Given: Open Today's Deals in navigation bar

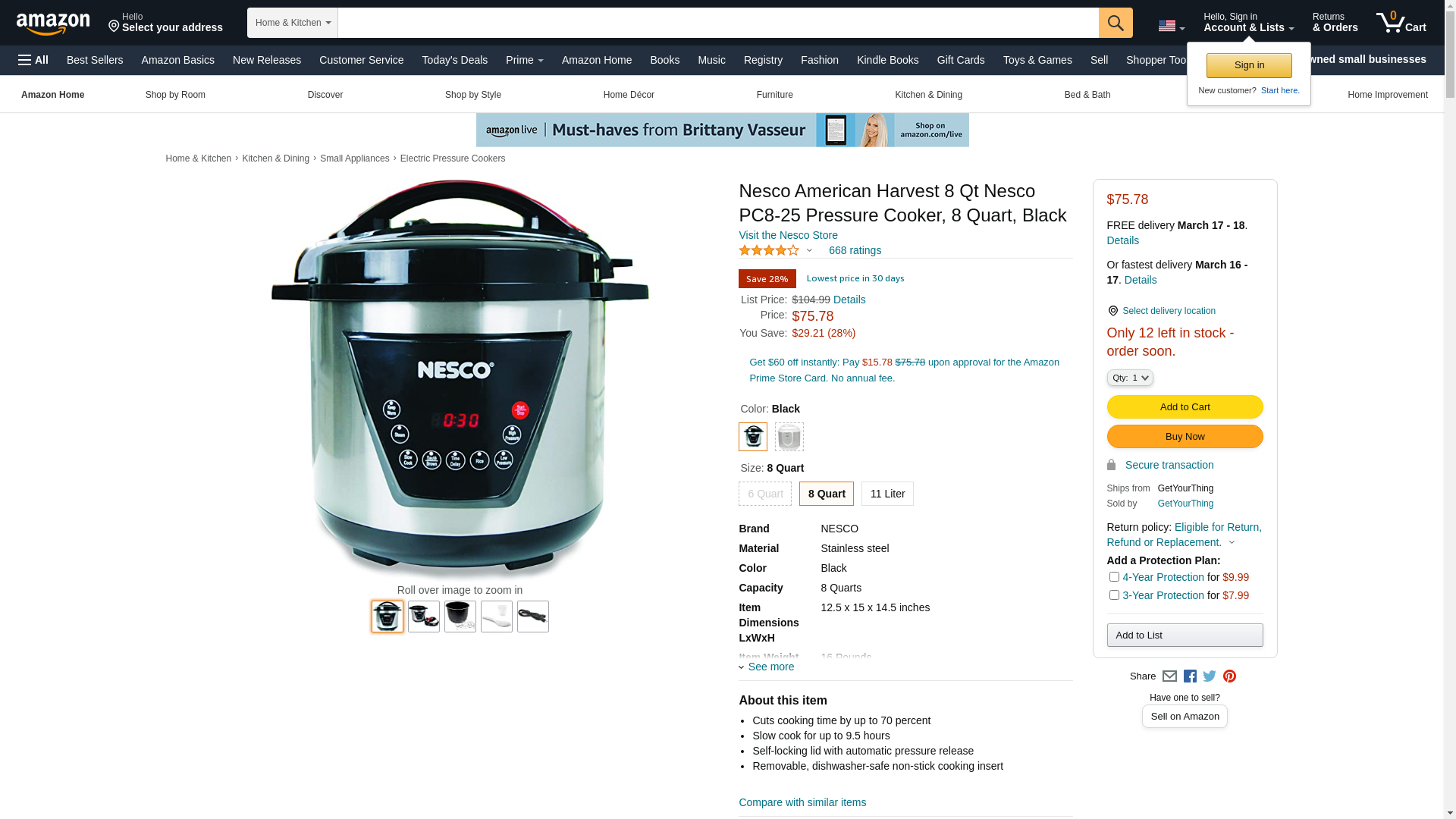Looking at the screenshot, I should point(455,60).
